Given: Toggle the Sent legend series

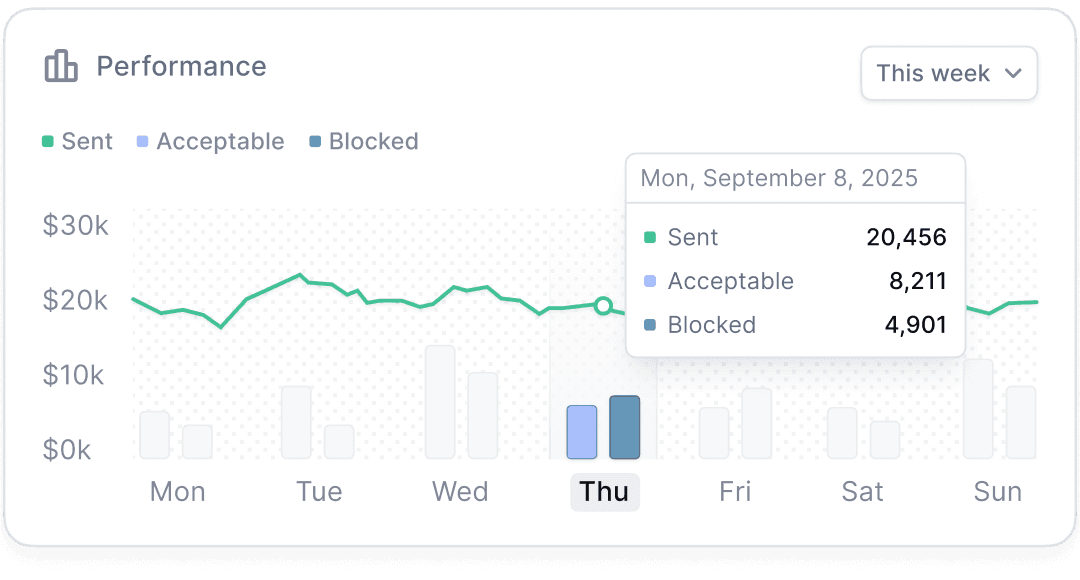Looking at the screenshot, I should 78,142.
